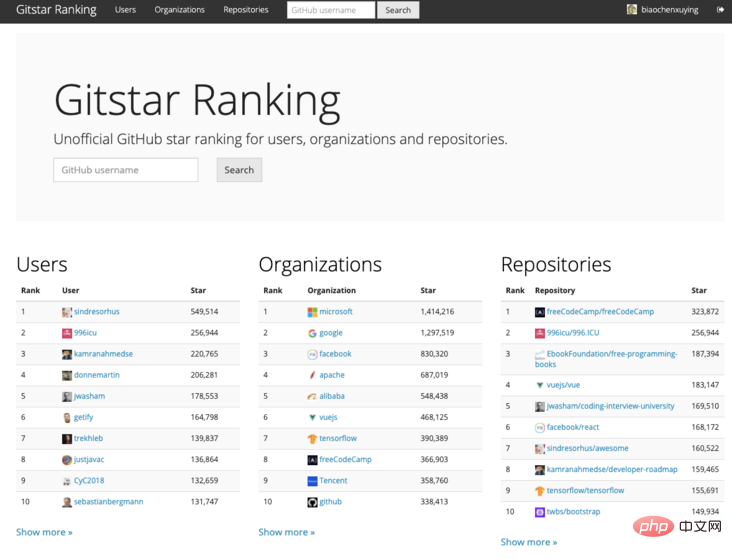Click the Tencent organization logo icon
The height and width of the screenshot is (559, 732).
[312, 481]
